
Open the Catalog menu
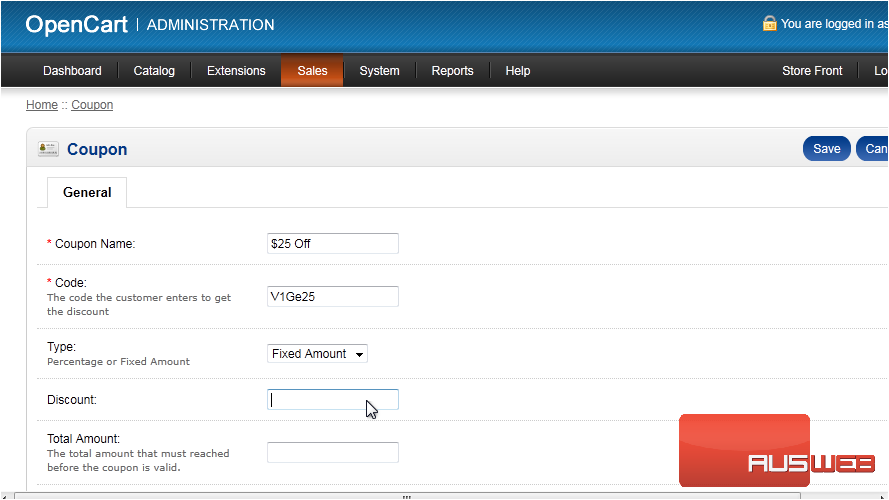pyautogui.click(x=154, y=71)
